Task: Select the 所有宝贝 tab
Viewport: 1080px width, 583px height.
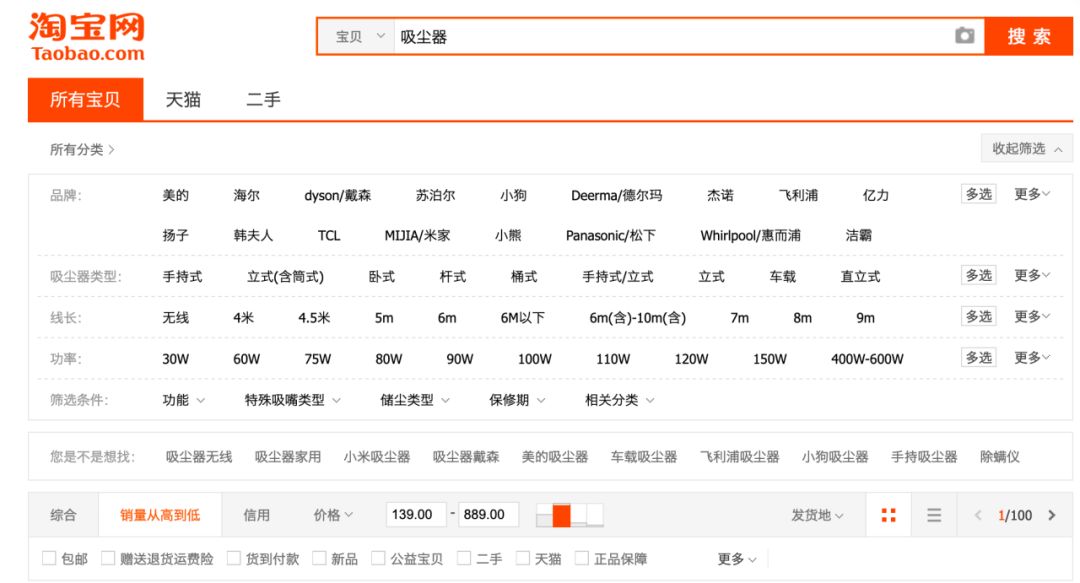Action: [85, 99]
